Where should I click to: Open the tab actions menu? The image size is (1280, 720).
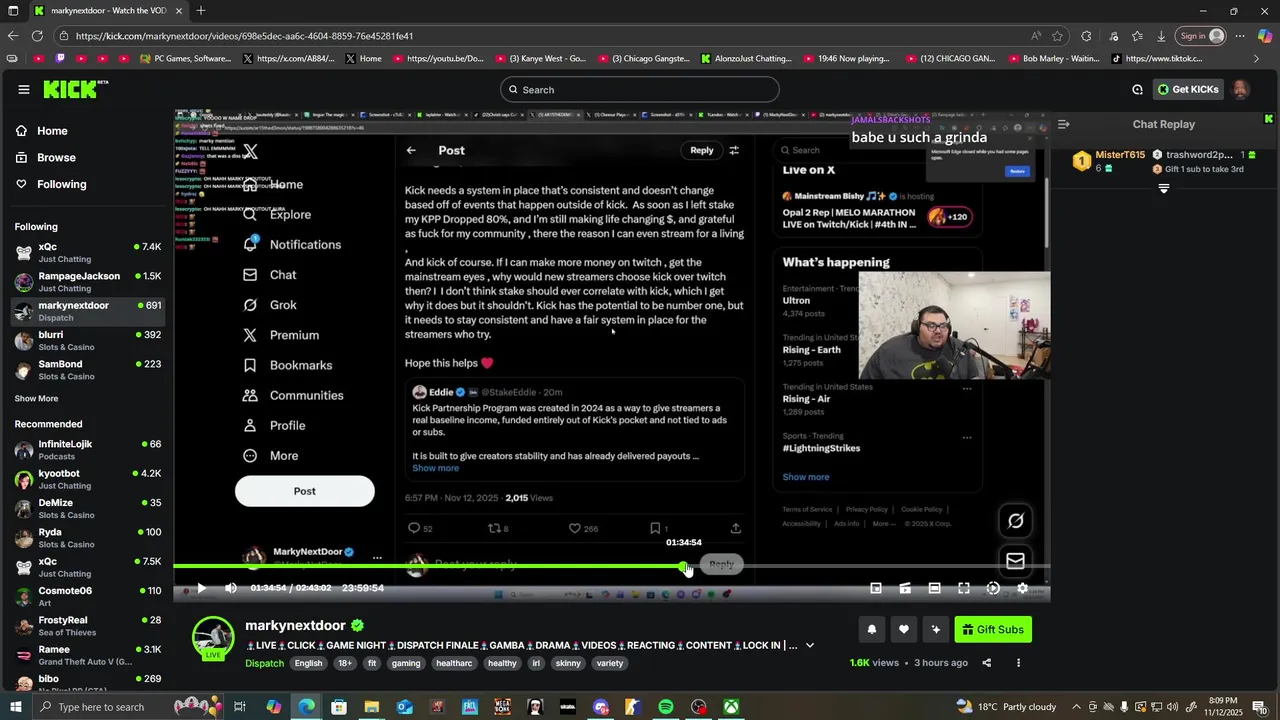tap(12, 11)
